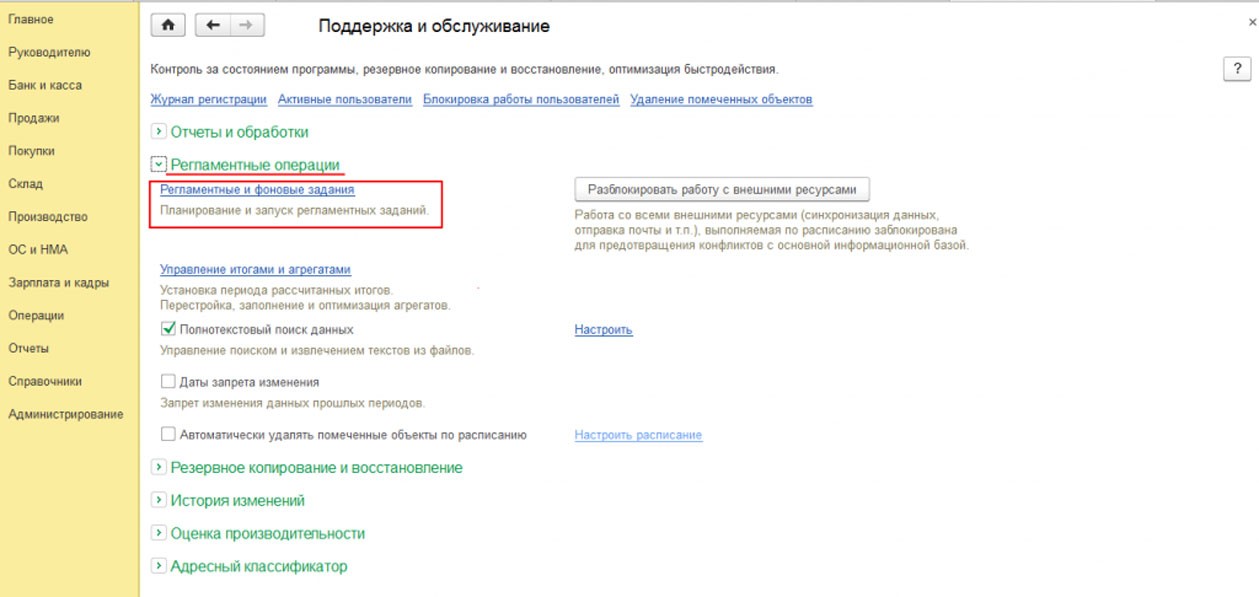Open Активные пользователи link
1259x597 pixels.
pos(345,99)
